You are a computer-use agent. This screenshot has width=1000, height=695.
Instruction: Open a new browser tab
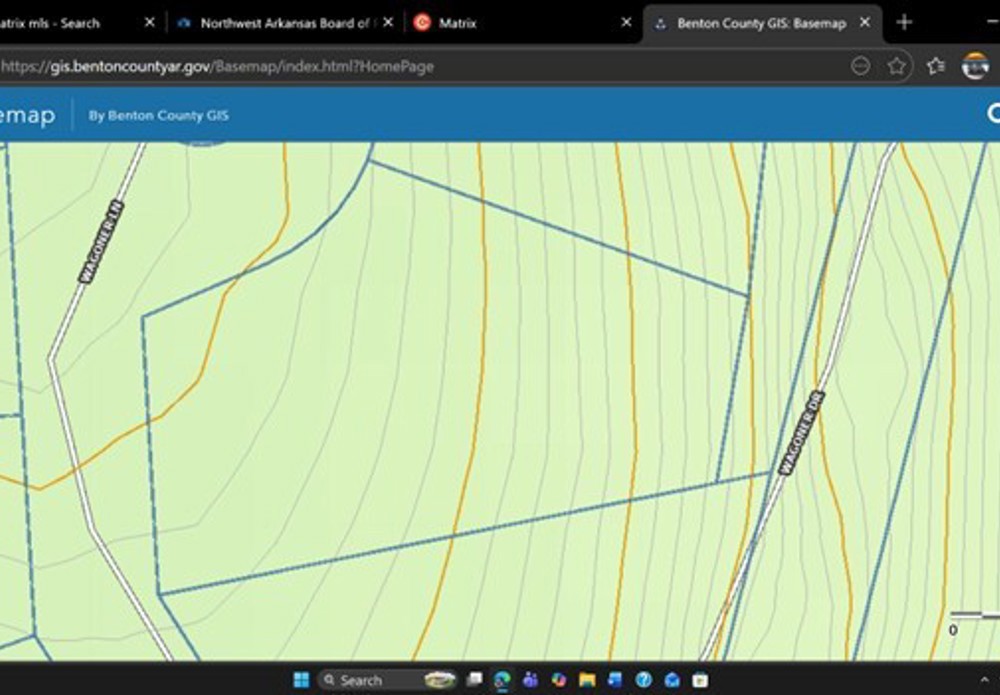coord(904,22)
